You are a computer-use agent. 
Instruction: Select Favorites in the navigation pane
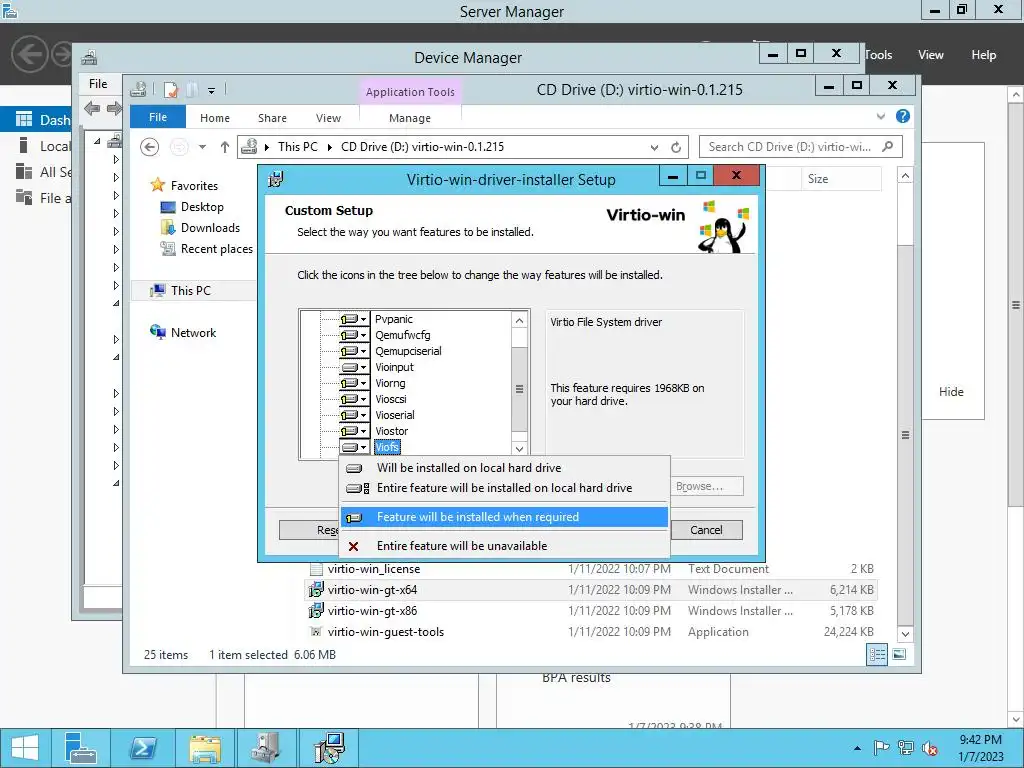(194, 185)
